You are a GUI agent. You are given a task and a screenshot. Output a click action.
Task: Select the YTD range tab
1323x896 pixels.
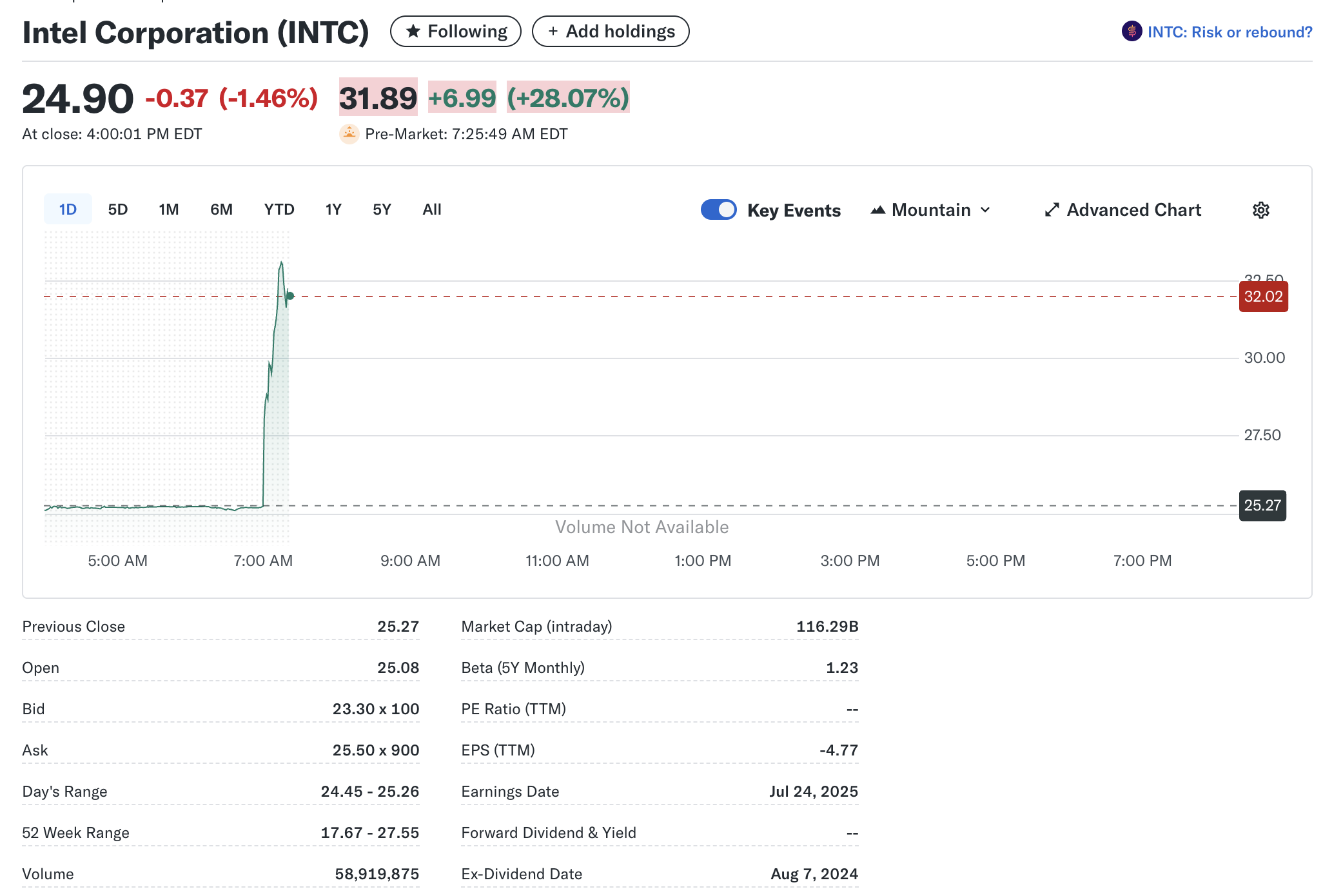(279, 209)
